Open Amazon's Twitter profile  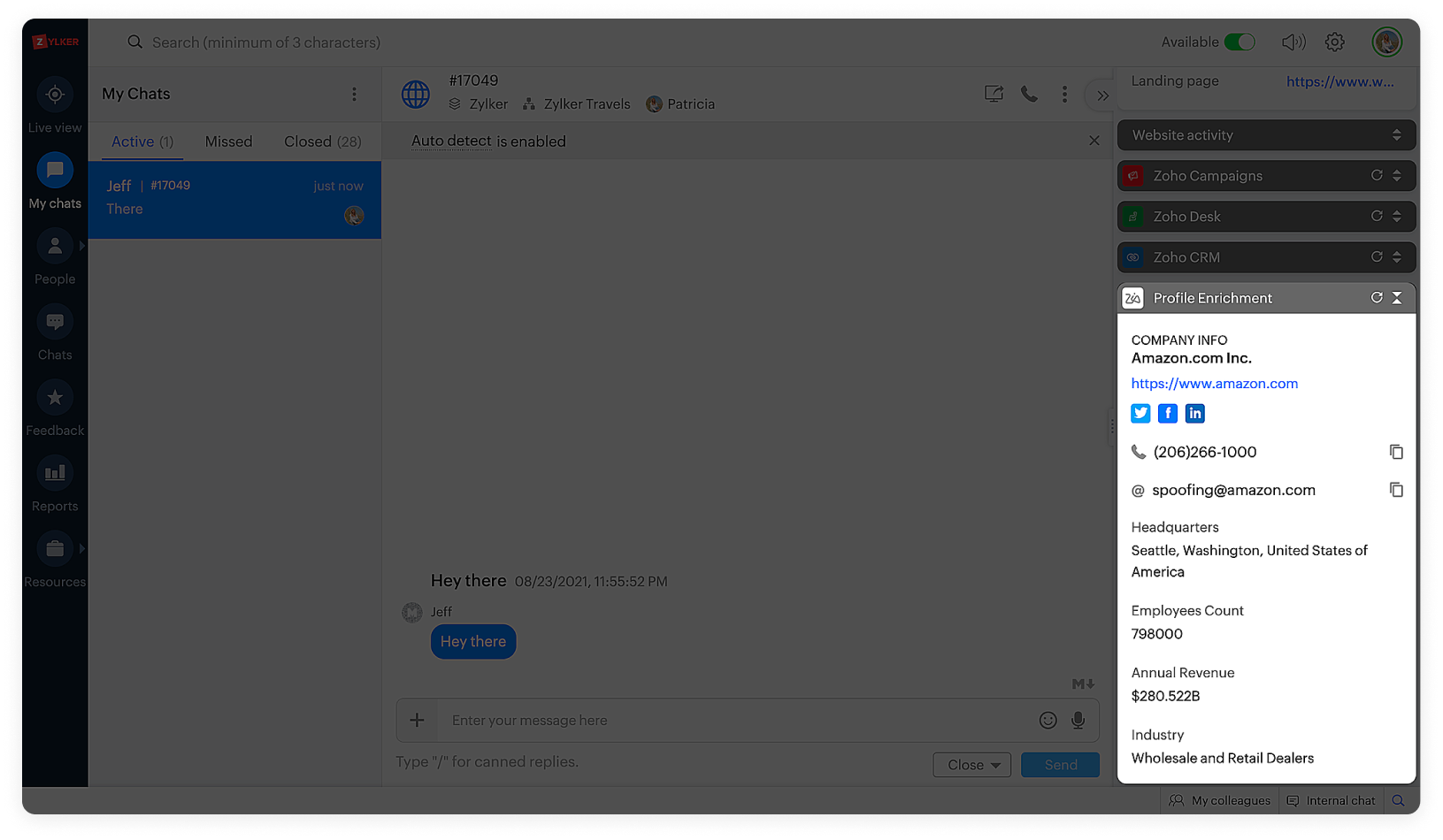click(1140, 413)
